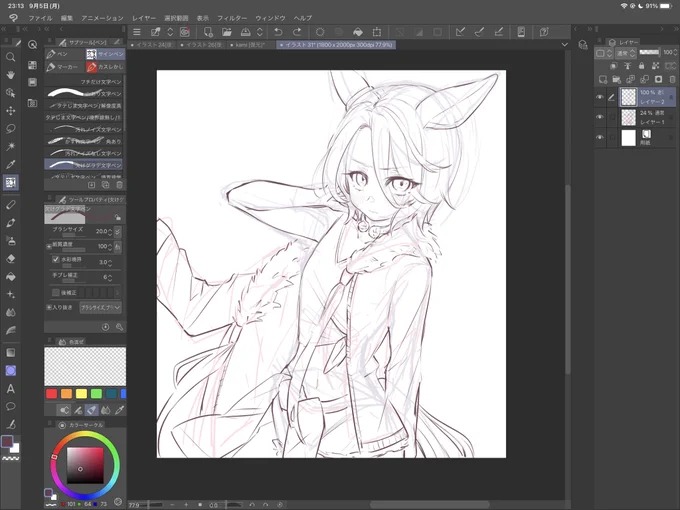Toggle the 水彩境界 checkbox

[56, 259]
